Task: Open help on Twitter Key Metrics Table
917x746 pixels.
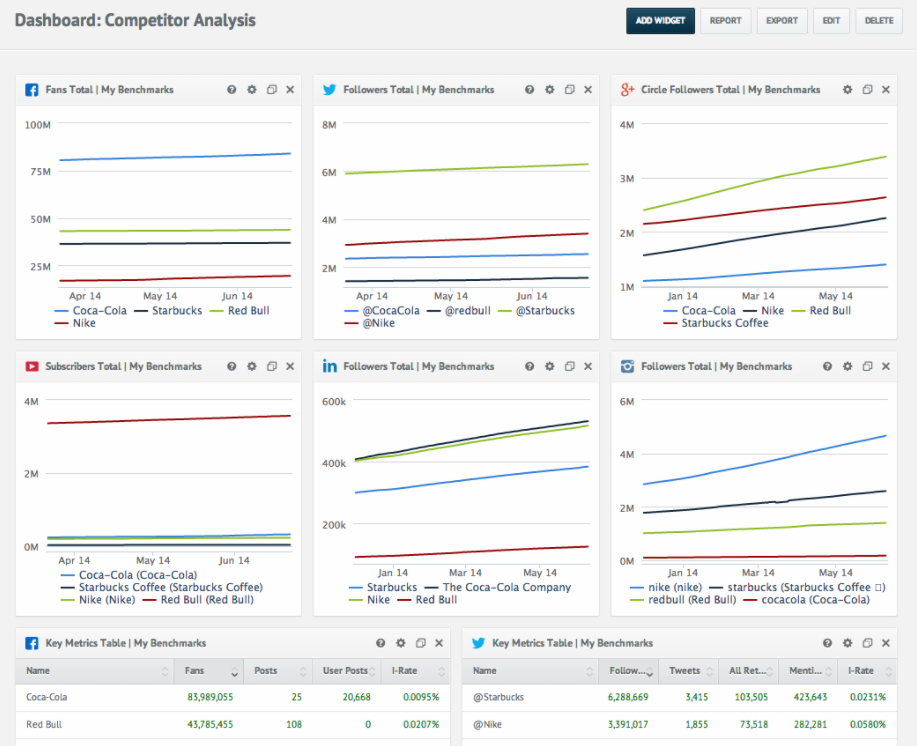Action: 827,643
